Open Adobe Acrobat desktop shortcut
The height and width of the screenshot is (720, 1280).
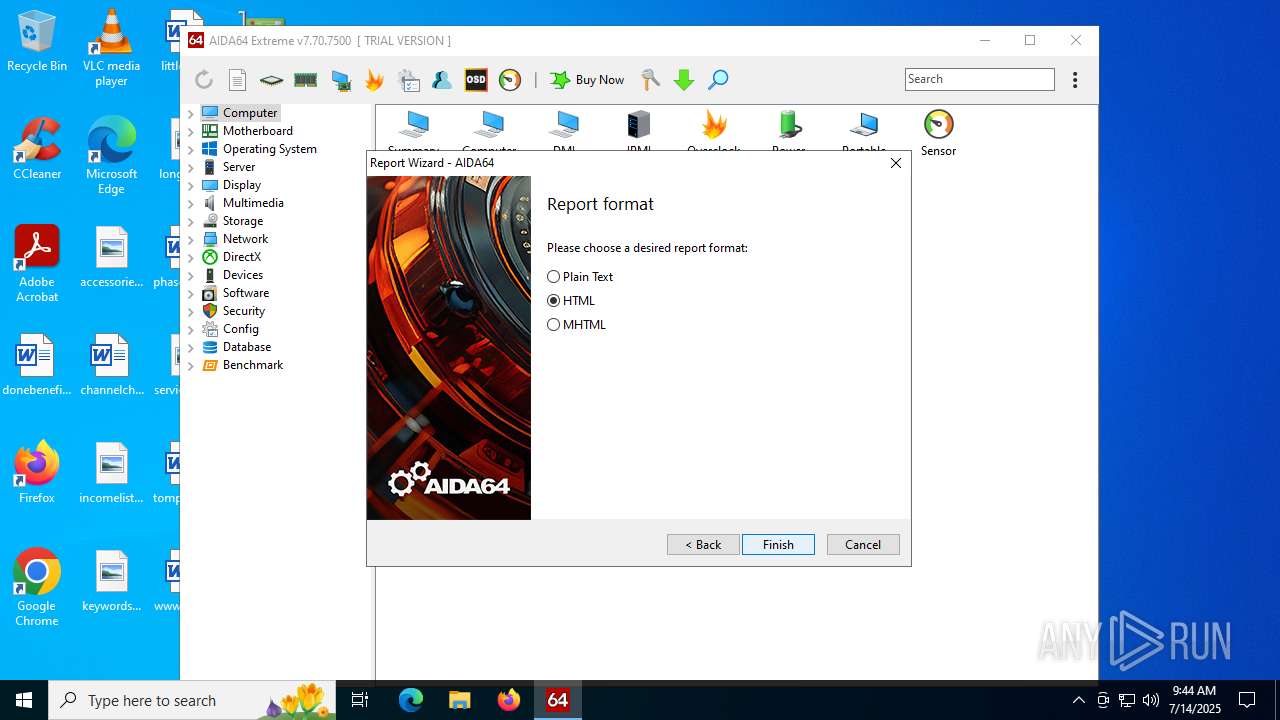point(37,263)
